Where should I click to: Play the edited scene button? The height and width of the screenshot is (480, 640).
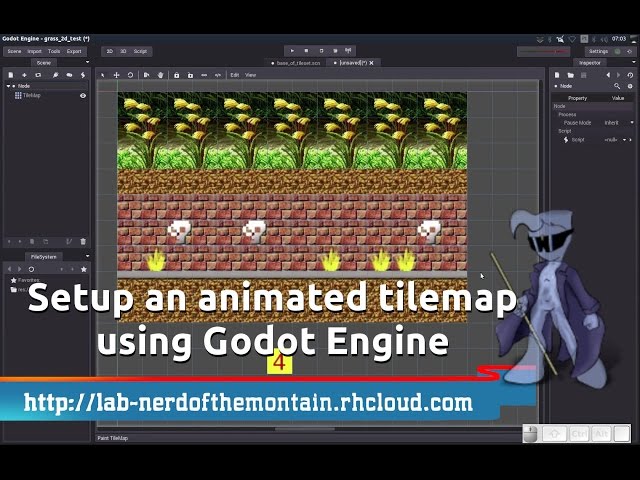321,51
